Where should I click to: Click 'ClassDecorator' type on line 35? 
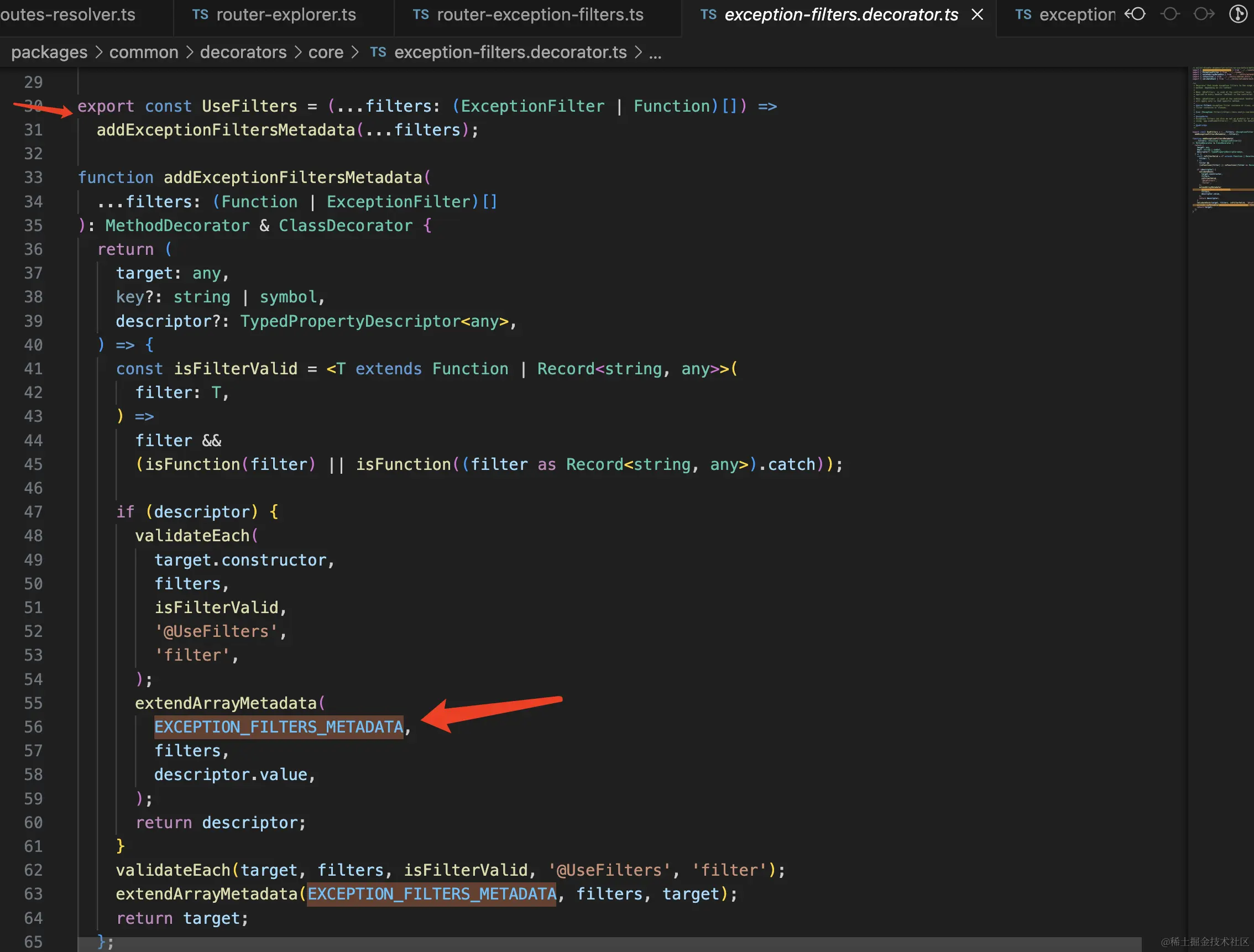[345, 226]
